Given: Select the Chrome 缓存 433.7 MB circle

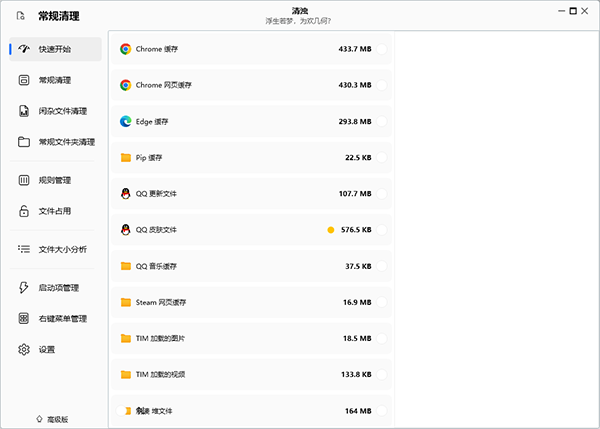Looking at the screenshot, I should [382, 49].
